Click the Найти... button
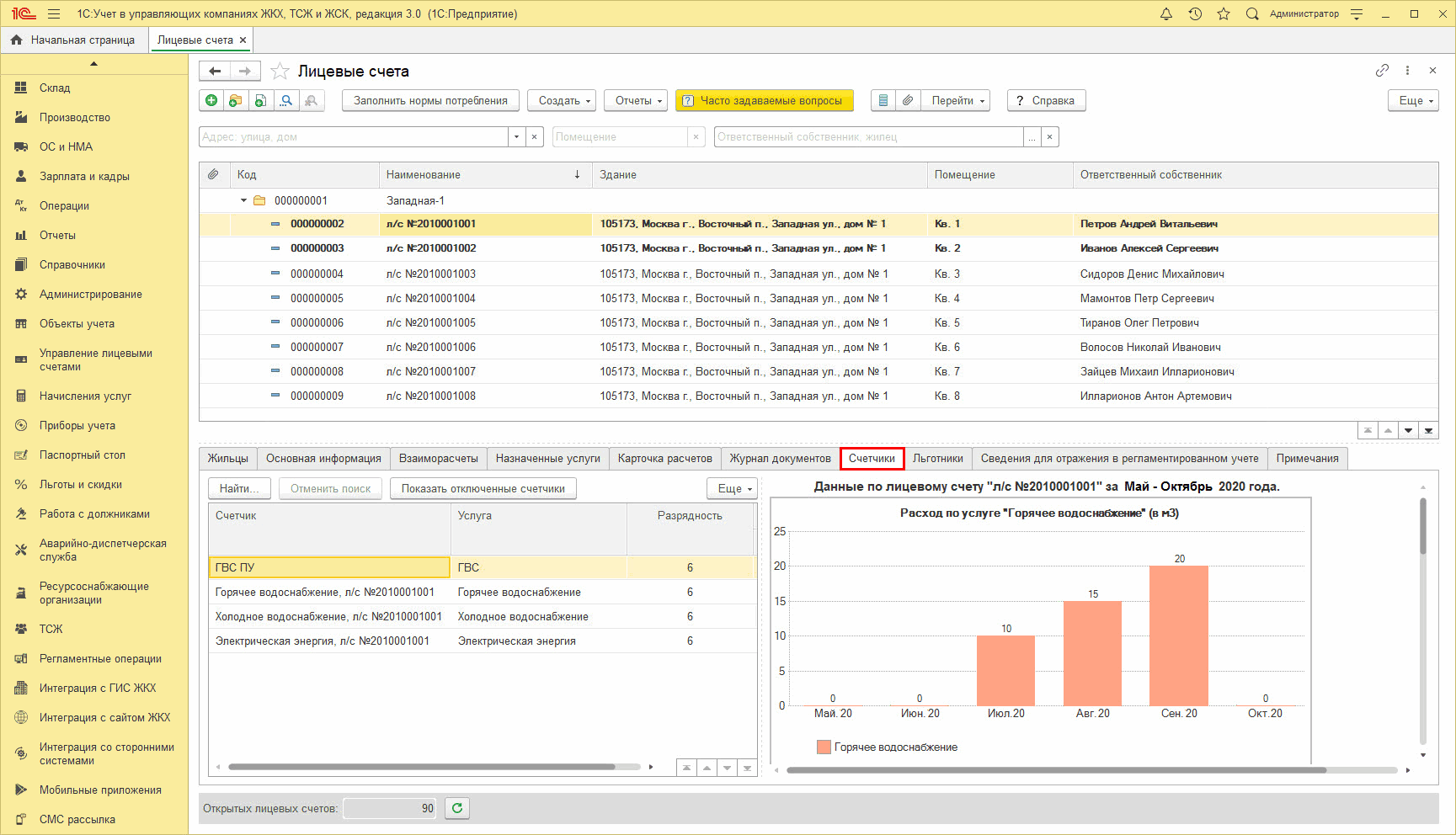 click(x=239, y=488)
